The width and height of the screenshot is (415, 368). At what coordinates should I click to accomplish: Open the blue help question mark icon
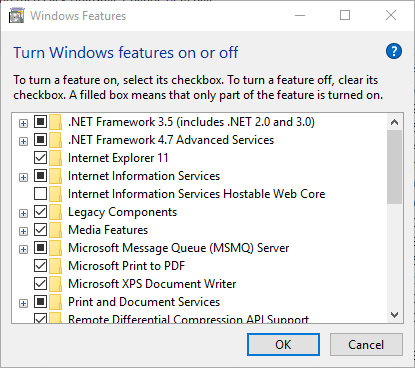point(394,51)
